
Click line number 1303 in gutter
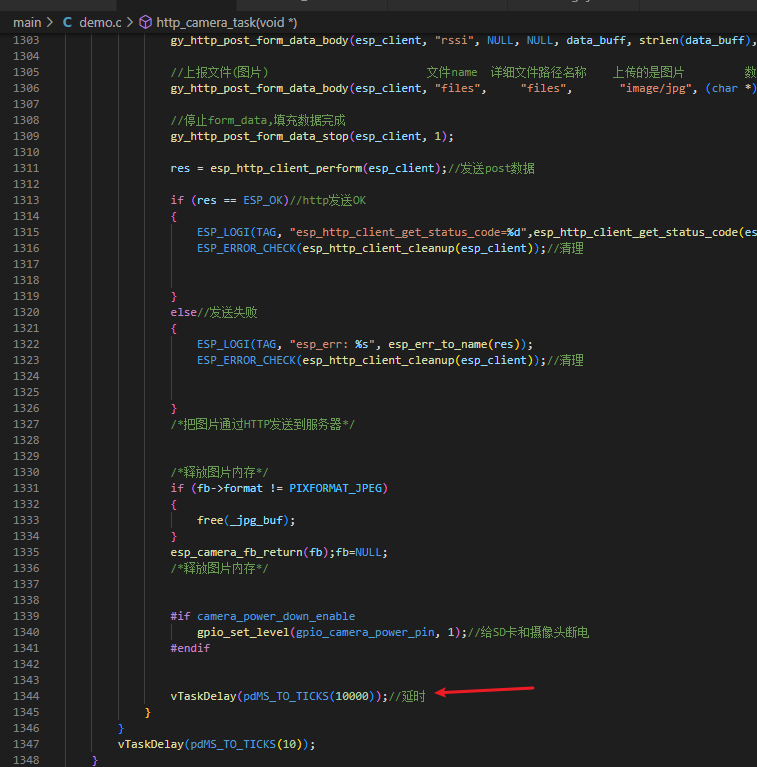pos(26,40)
